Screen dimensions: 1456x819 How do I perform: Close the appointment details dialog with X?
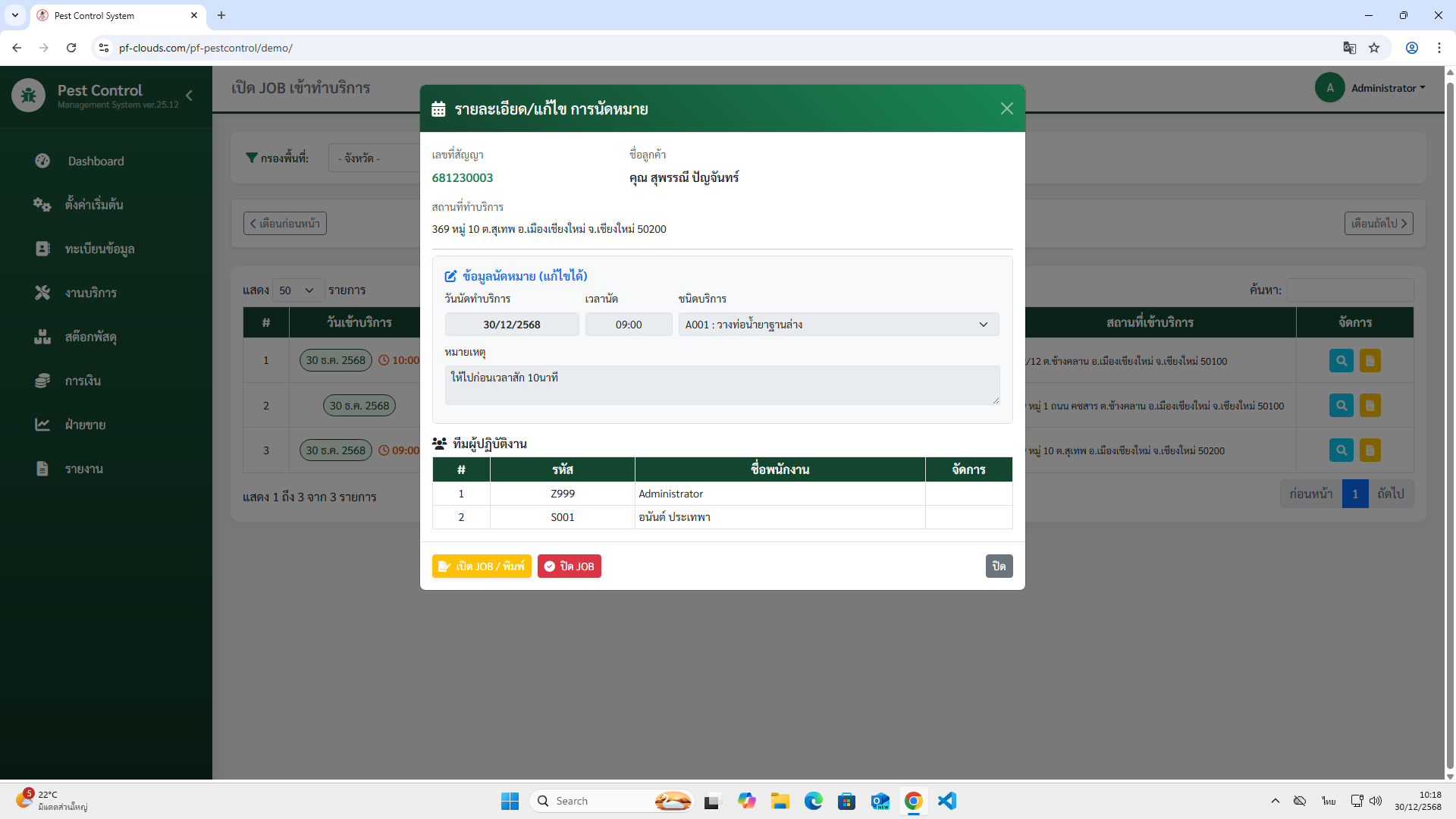(1006, 108)
